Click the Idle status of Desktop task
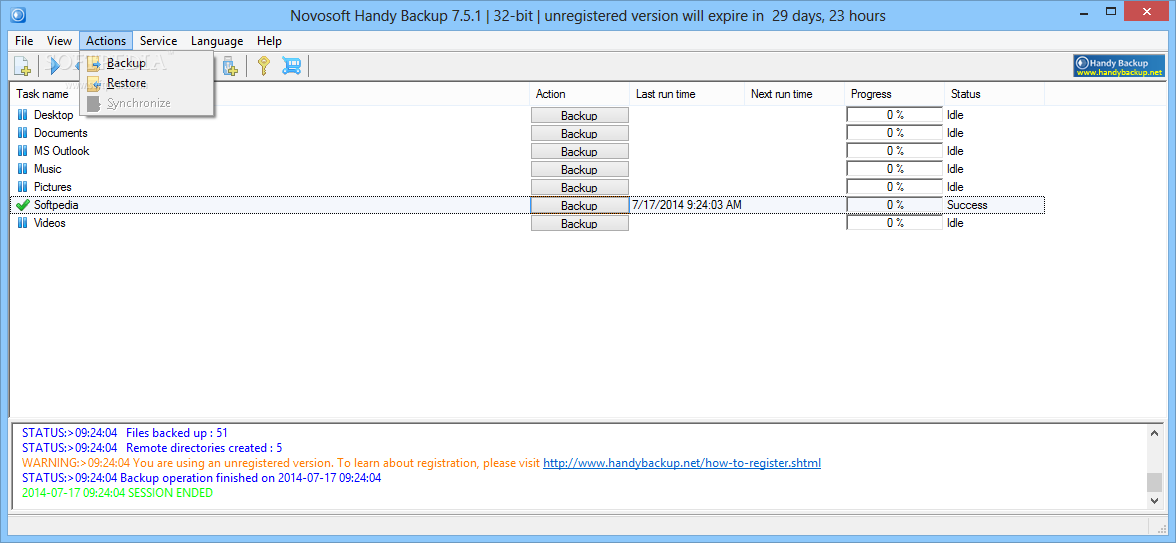Viewport: 1176px width, 543px height. 955,115
